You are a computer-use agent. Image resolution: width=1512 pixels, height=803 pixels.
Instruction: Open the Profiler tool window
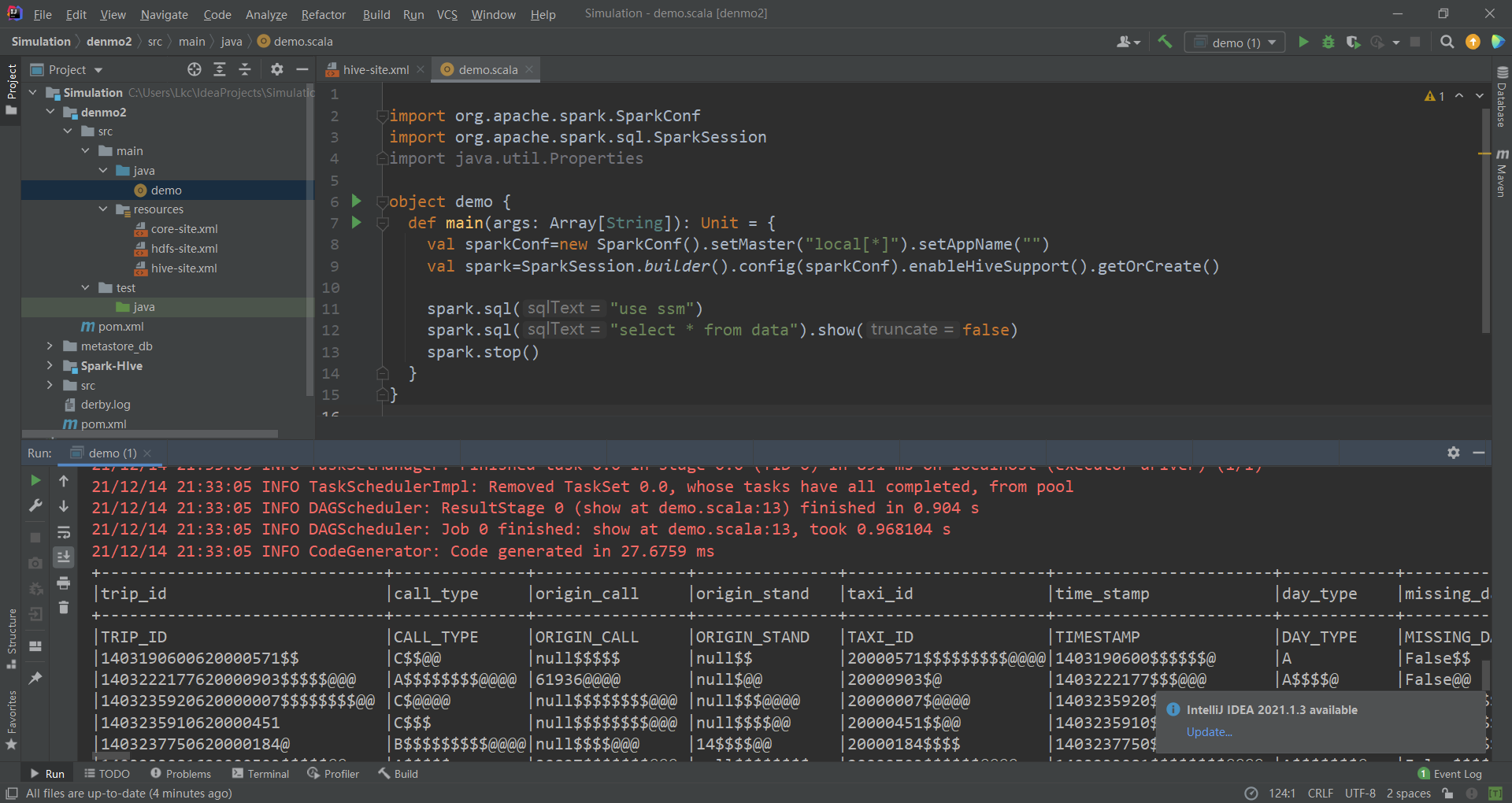333,774
